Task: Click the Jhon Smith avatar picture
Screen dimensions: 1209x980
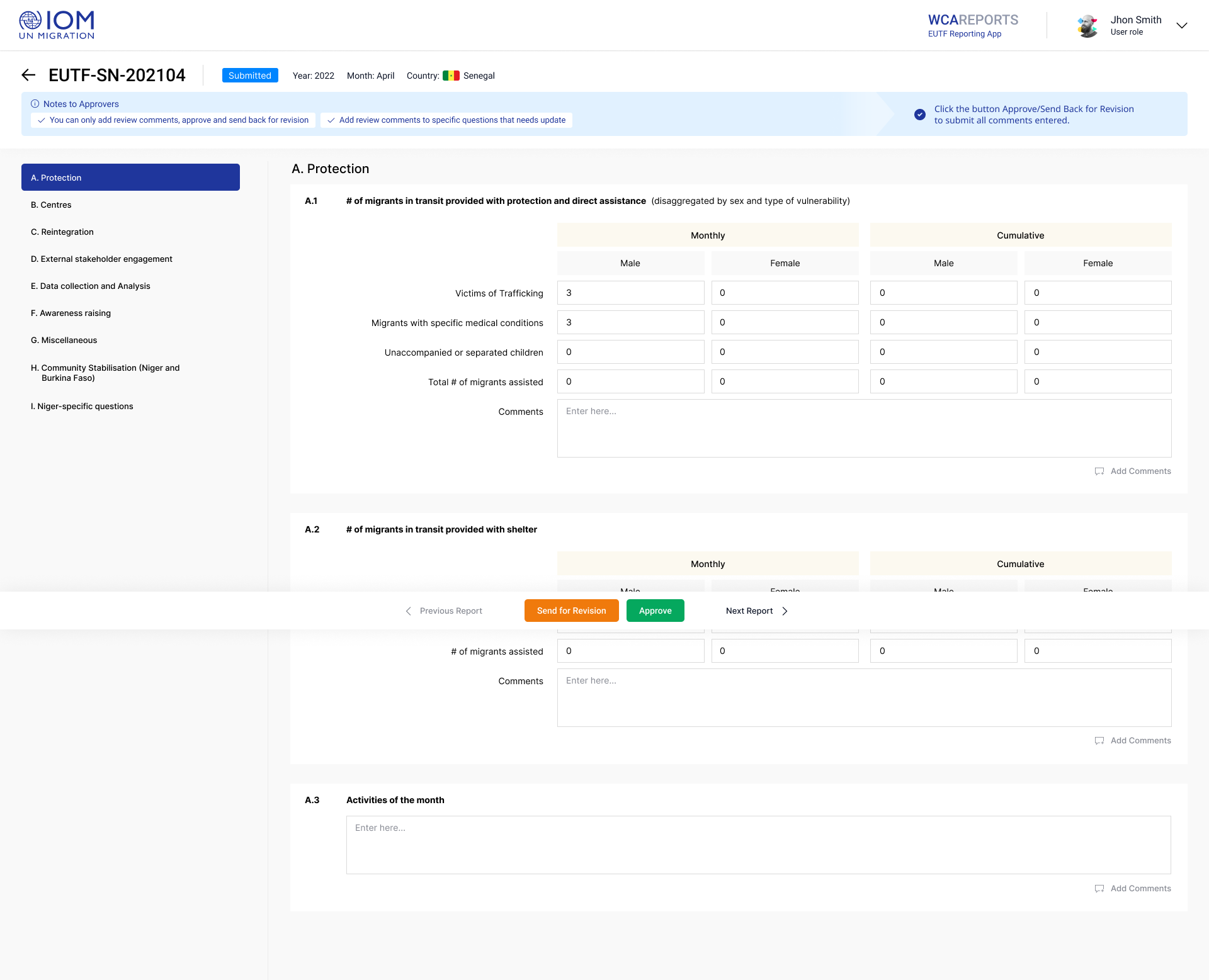Action: click(x=1087, y=26)
